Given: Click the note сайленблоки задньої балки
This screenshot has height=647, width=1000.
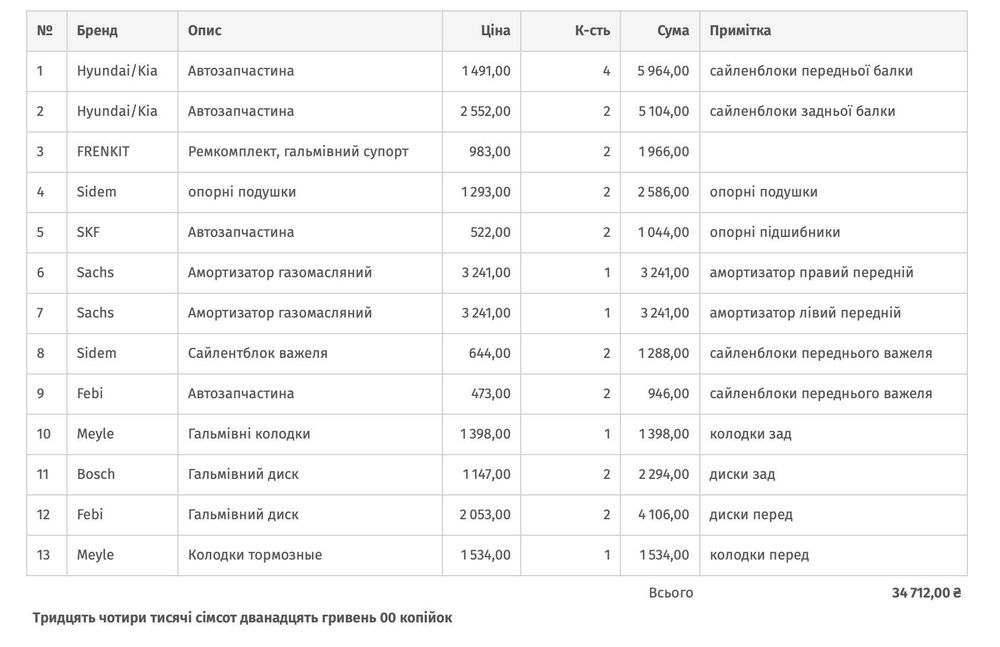Looking at the screenshot, I should (802, 111).
